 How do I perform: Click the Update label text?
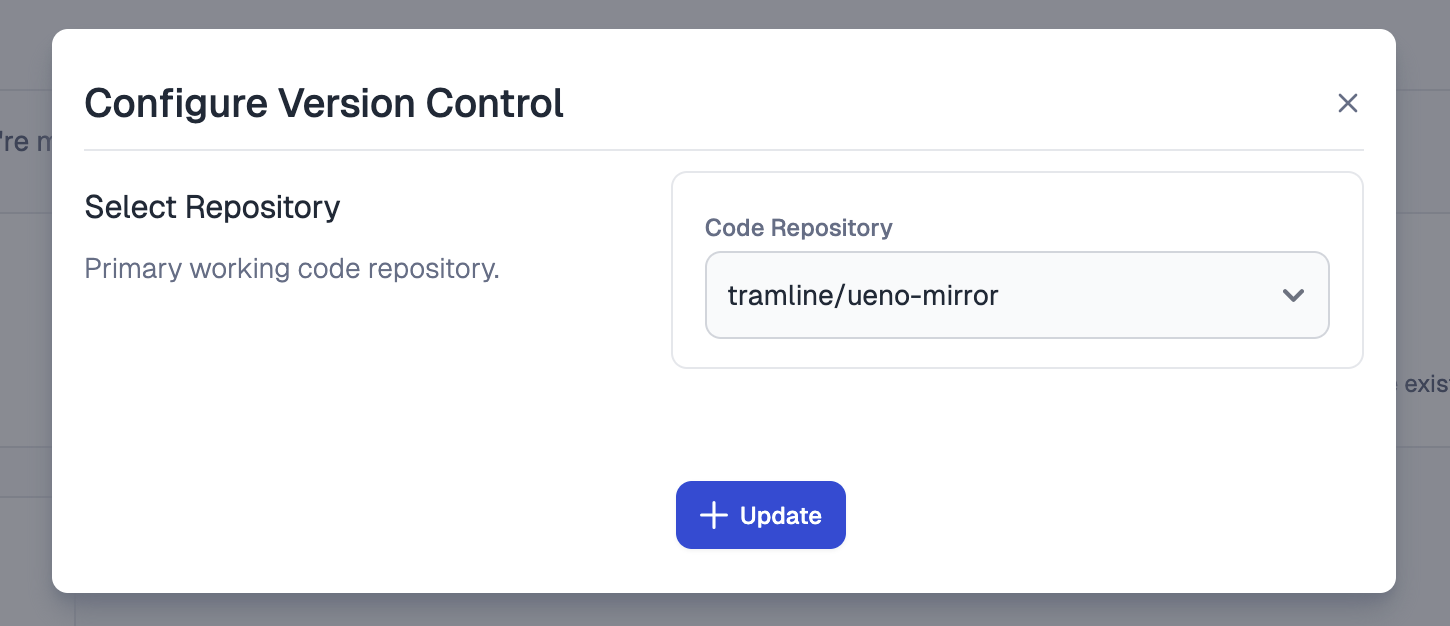pos(781,516)
